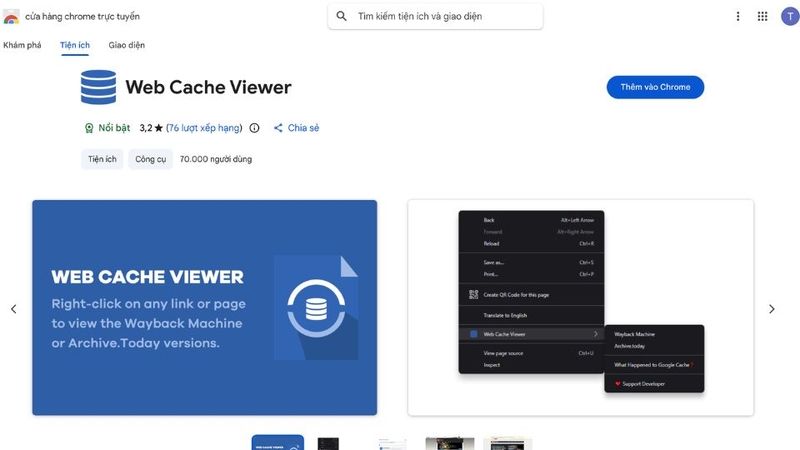Open the rating info circle icon
Viewport: 800px width, 450px height.
point(254,128)
